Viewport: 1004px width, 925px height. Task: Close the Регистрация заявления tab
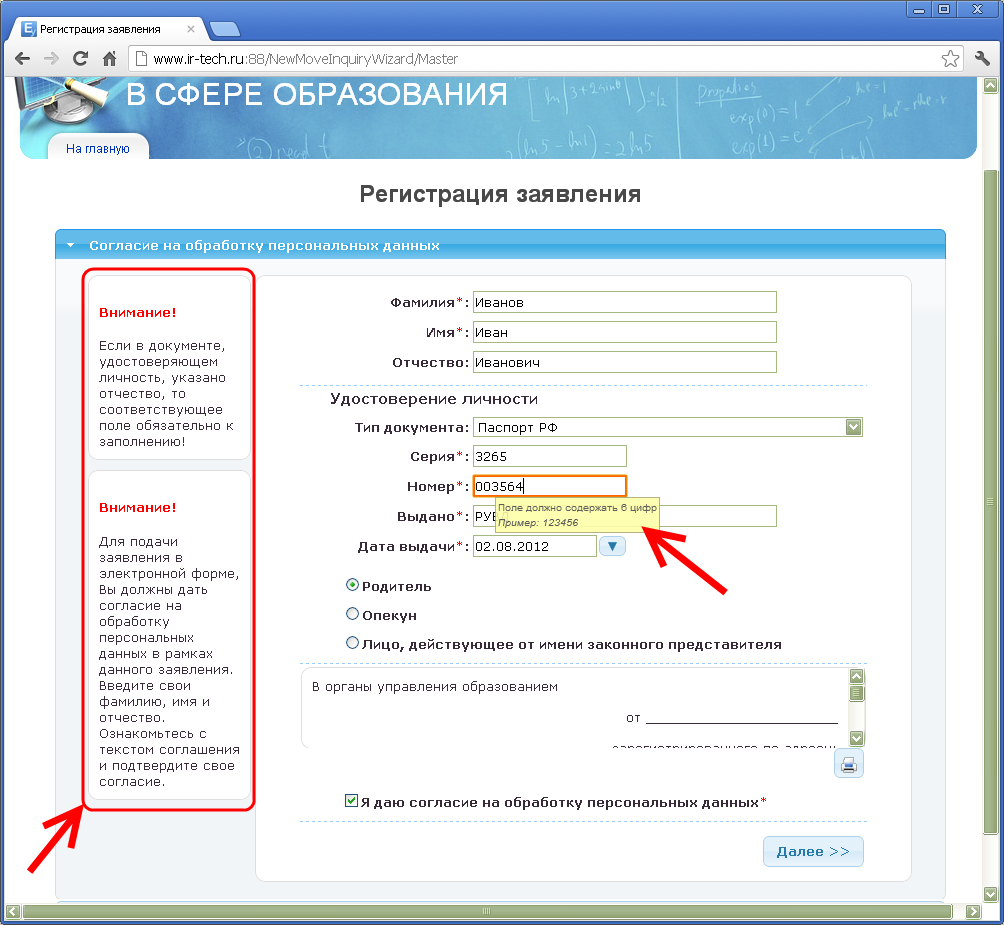click(x=191, y=29)
